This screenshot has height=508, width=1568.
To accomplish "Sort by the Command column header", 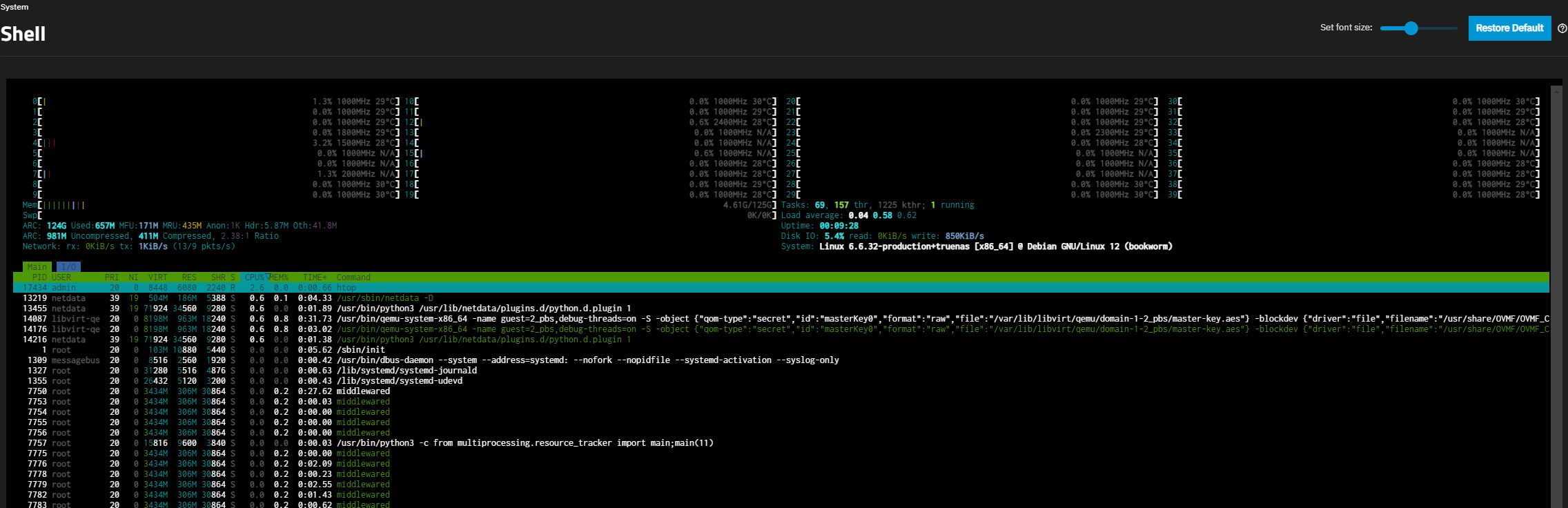I will pos(353,277).
